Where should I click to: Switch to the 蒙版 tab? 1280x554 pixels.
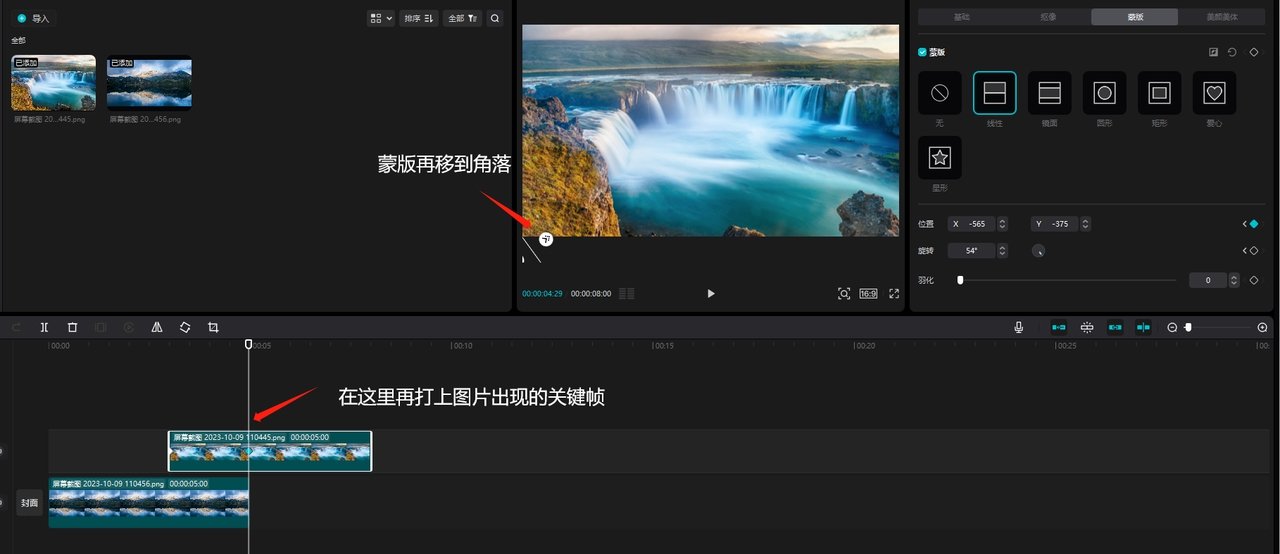[x=1134, y=17]
